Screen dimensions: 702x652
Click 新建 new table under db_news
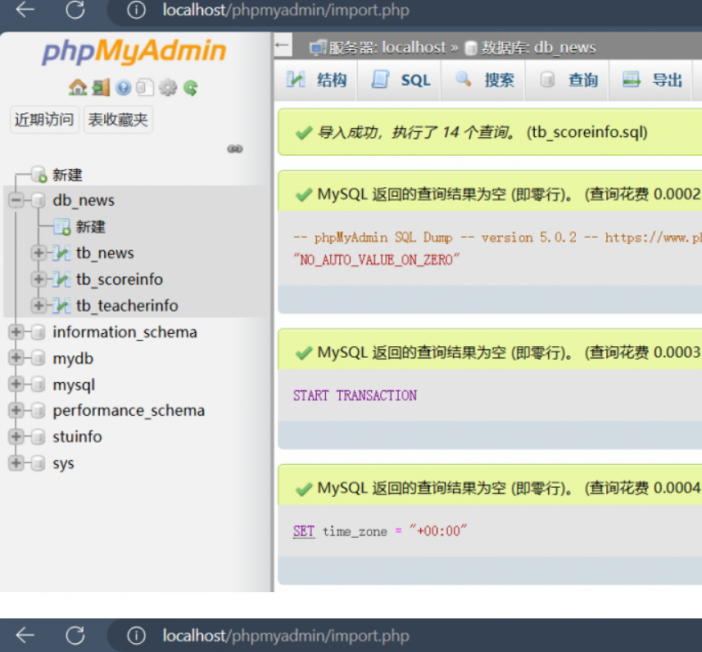[x=91, y=227]
